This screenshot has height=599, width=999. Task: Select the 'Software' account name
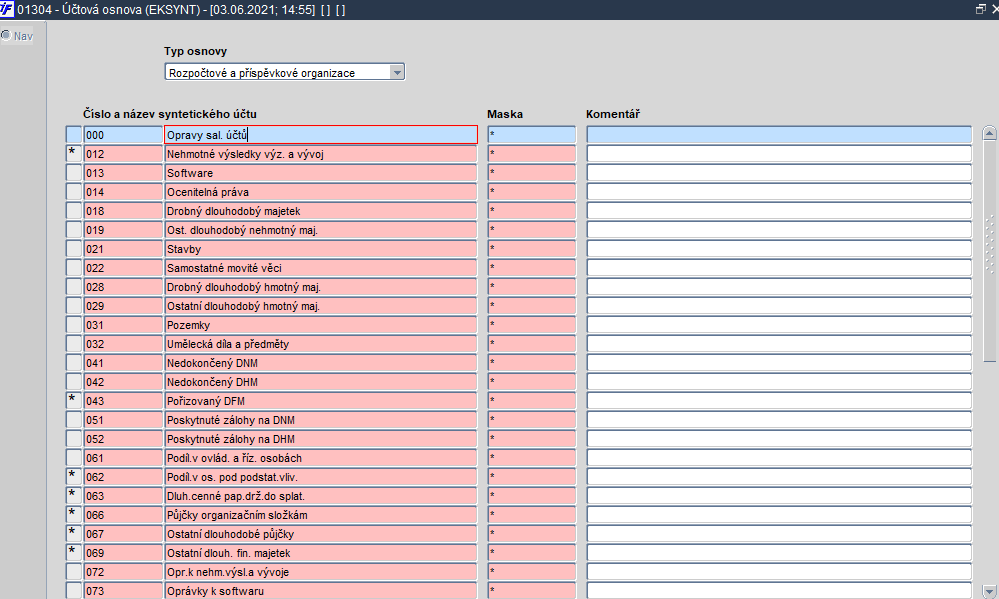pos(321,173)
